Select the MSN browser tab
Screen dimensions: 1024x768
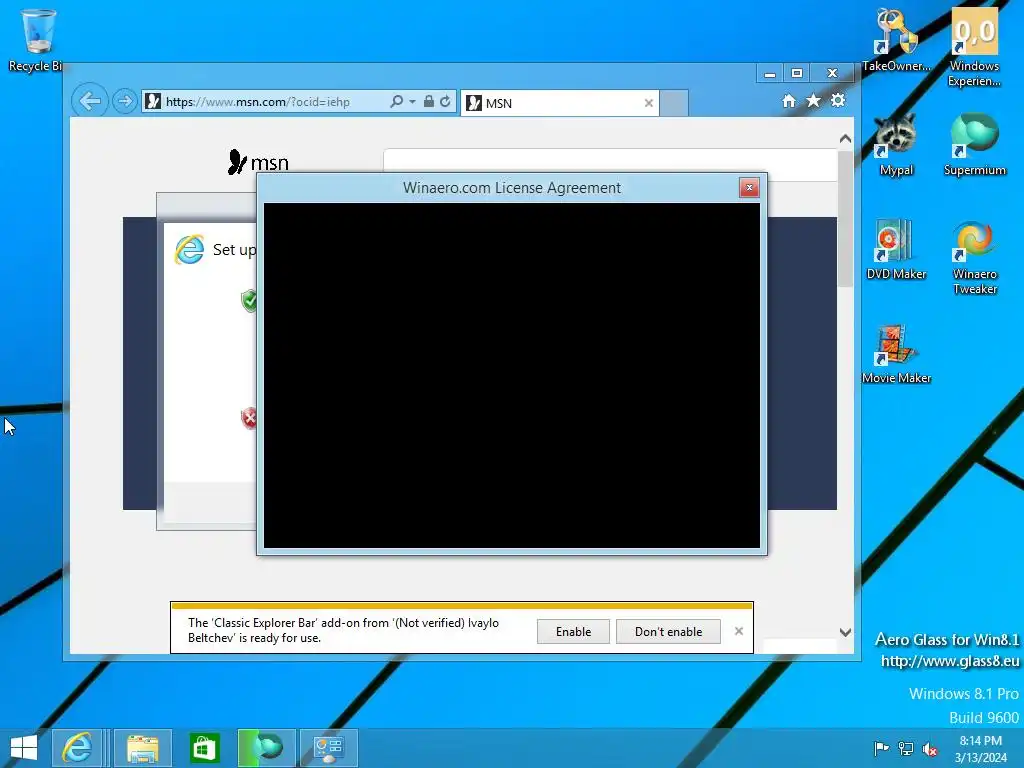[x=560, y=103]
